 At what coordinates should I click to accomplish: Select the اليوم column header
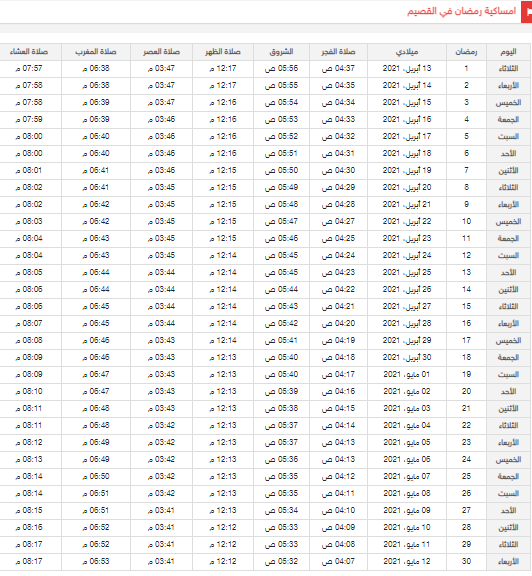pos(509,52)
